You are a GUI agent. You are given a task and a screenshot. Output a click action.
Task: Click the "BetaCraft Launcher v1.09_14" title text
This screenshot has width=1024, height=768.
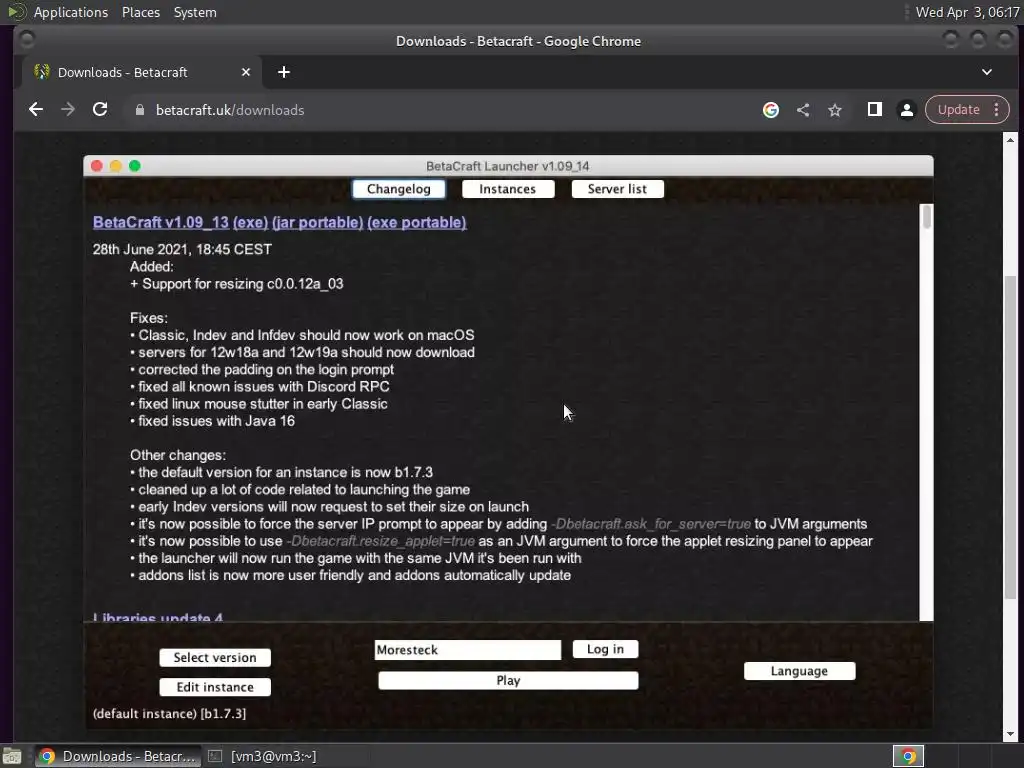(x=507, y=166)
